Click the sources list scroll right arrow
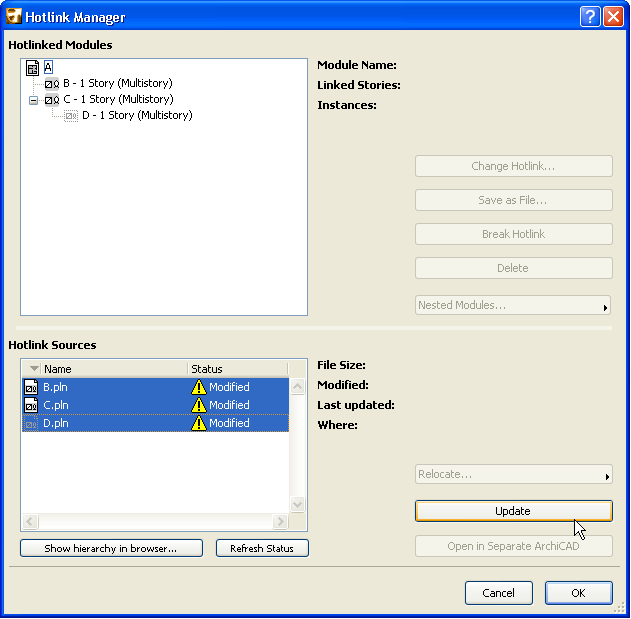This screenshot has height=619, width=631. pos(281,522)
